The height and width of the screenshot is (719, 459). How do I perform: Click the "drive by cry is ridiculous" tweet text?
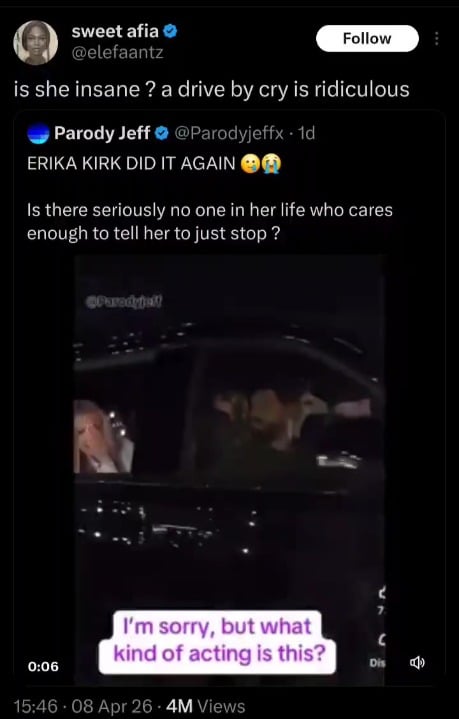pos(293,89)
